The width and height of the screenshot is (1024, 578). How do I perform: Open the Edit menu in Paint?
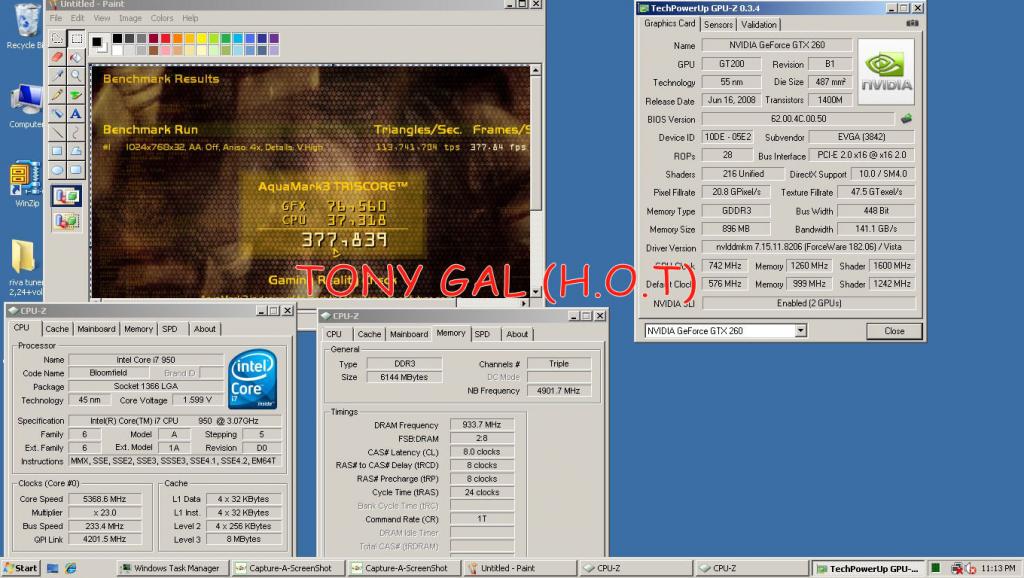[78, 18]
